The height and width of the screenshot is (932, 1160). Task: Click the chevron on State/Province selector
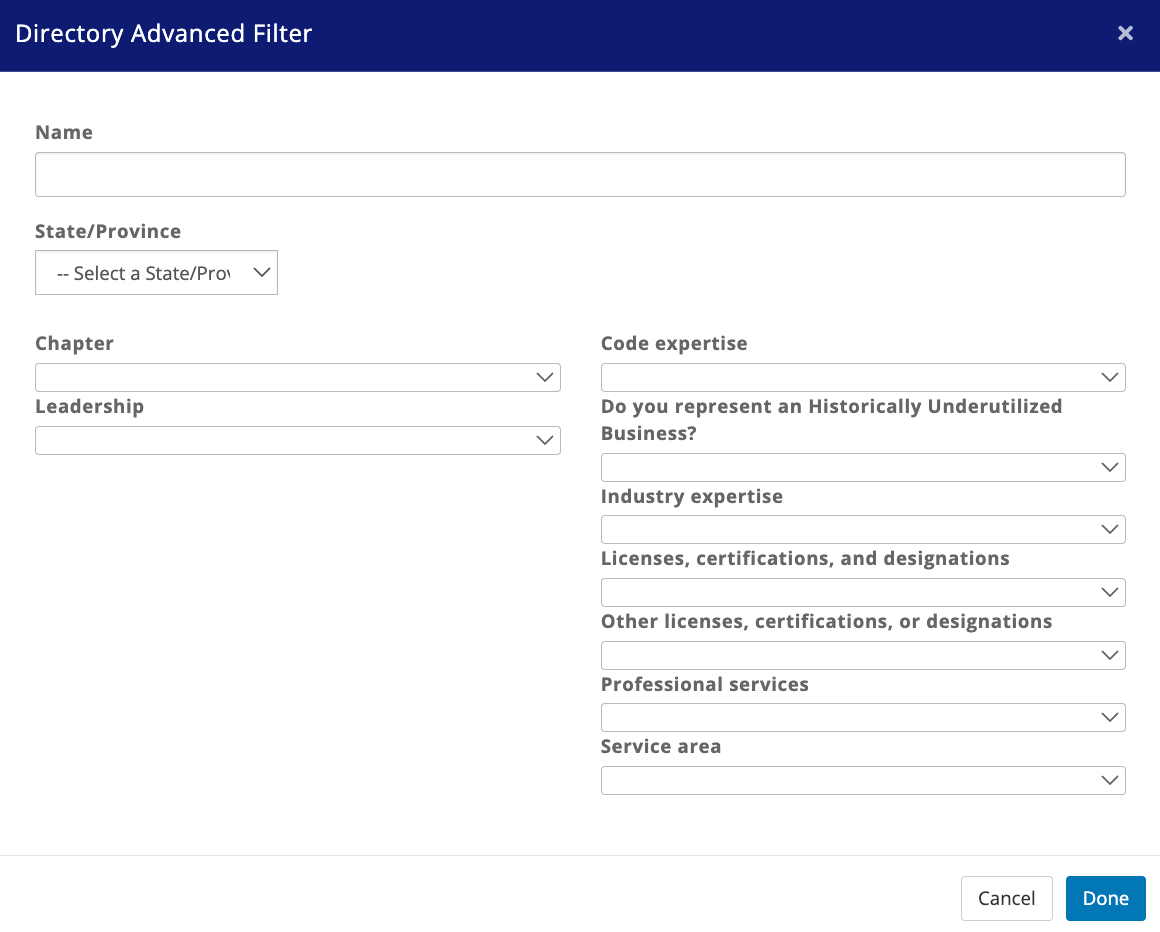pos(260,272)
